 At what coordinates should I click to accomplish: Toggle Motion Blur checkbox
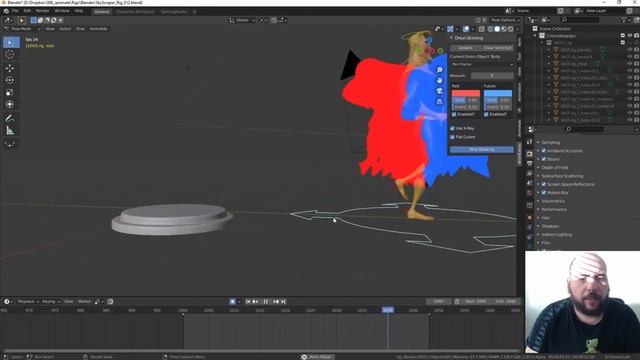[544, 193]
